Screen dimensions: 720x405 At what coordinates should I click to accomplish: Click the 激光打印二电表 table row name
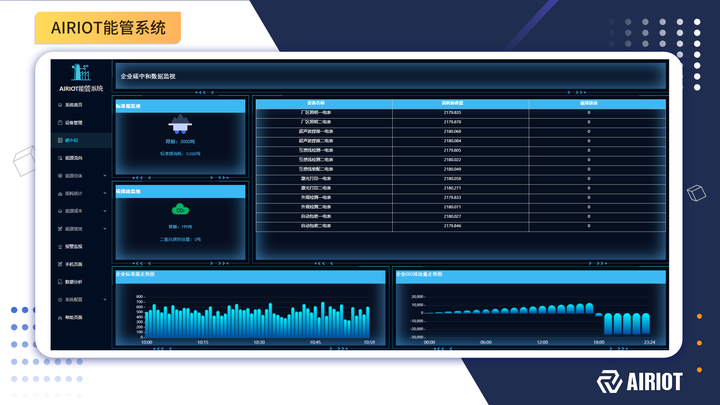pyautogui.click(x=316, y=188)
